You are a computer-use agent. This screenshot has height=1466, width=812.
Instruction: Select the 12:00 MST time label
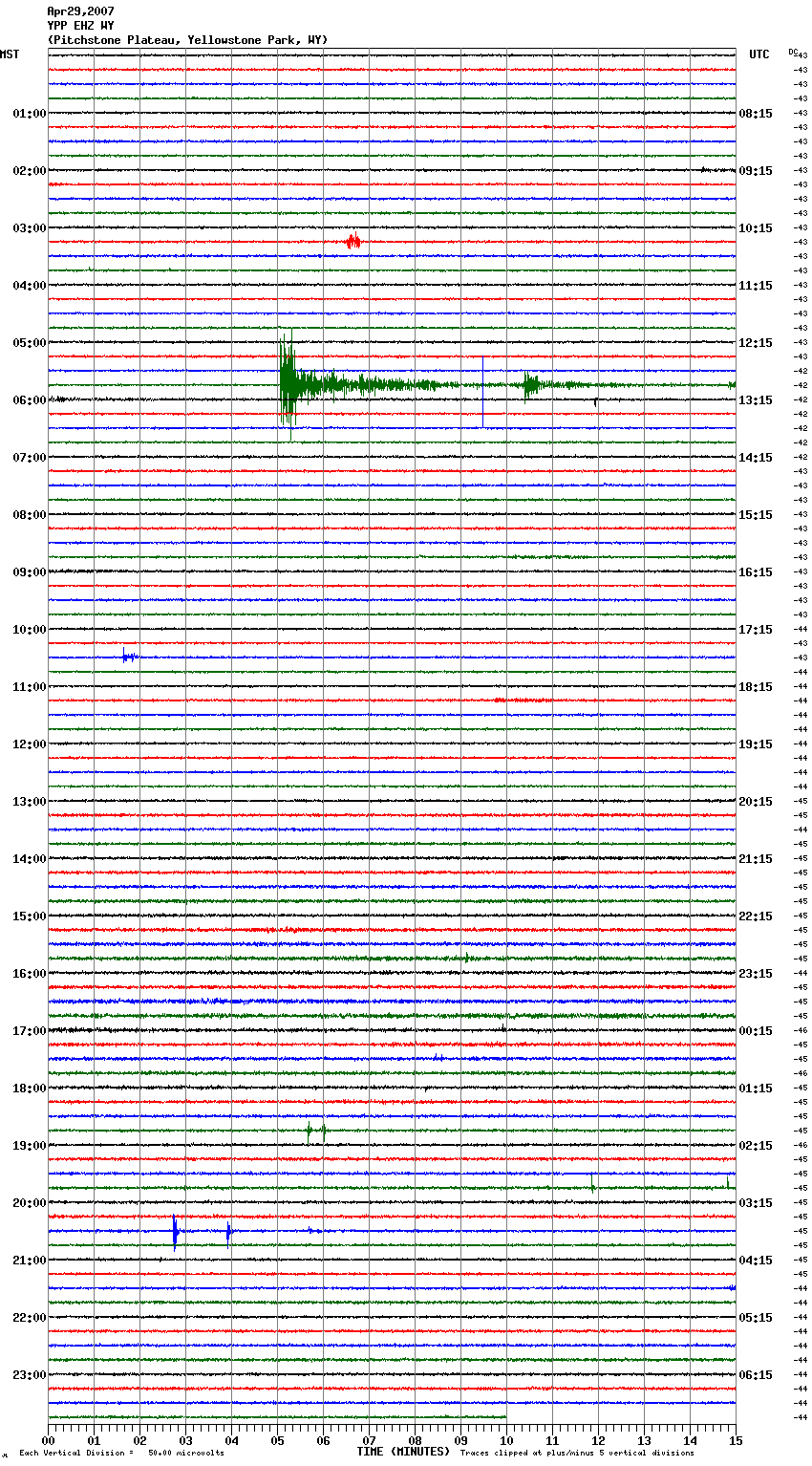pos(30,744)
